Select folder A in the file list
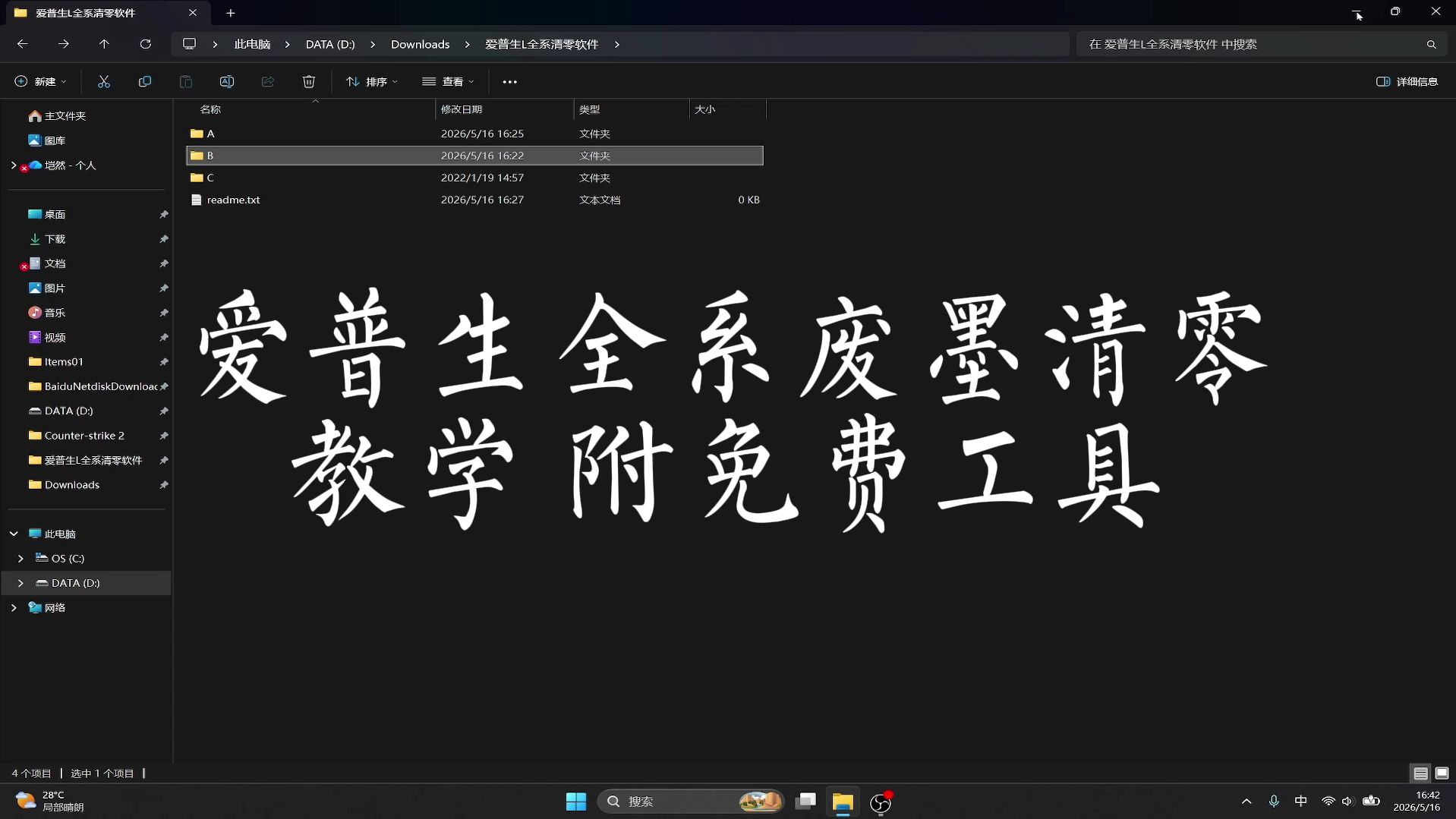Screen dimensions: 1456x819 [474, 134]
